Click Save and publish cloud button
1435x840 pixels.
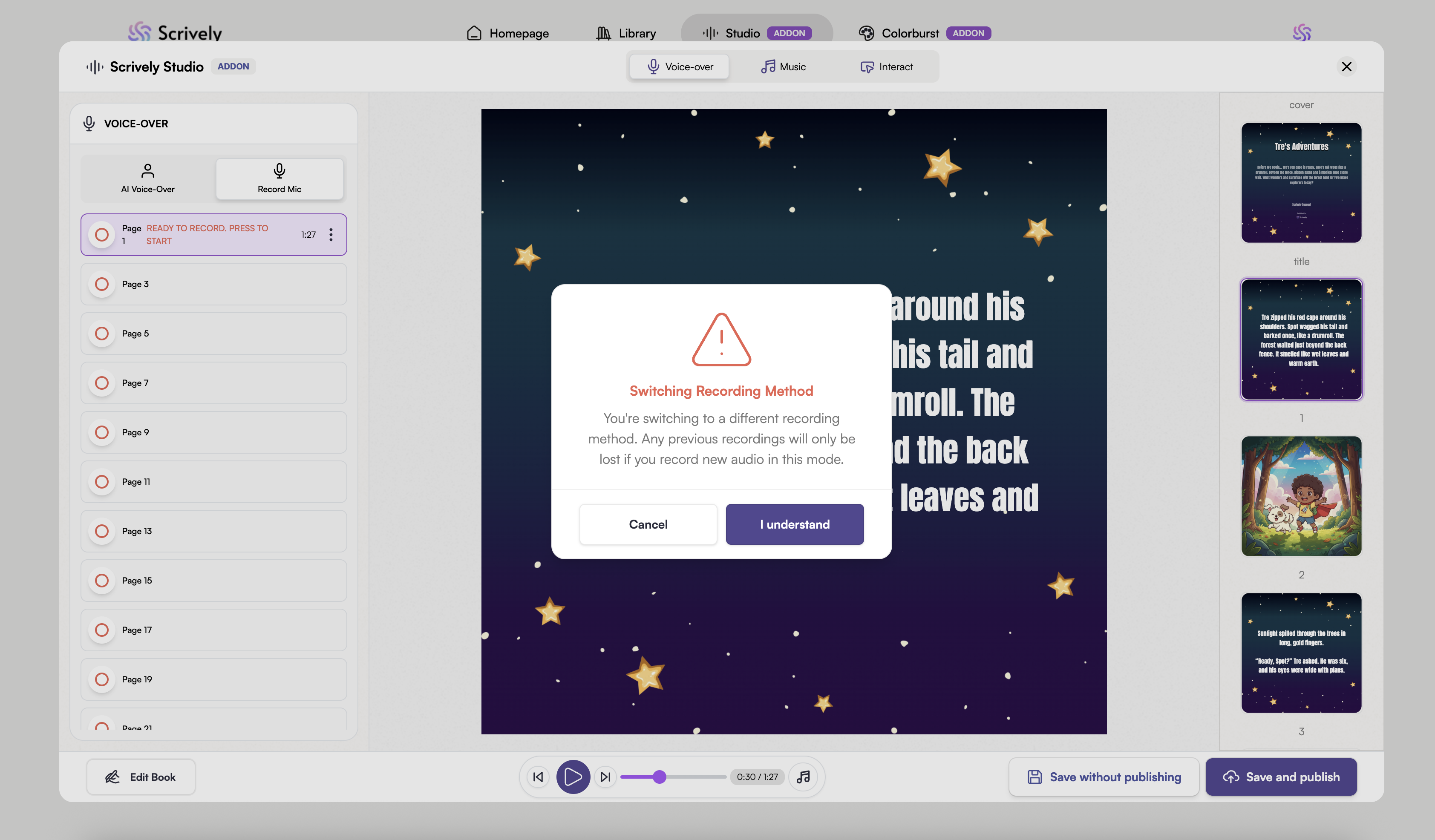pyautogui.click(x=1281, y=777)
